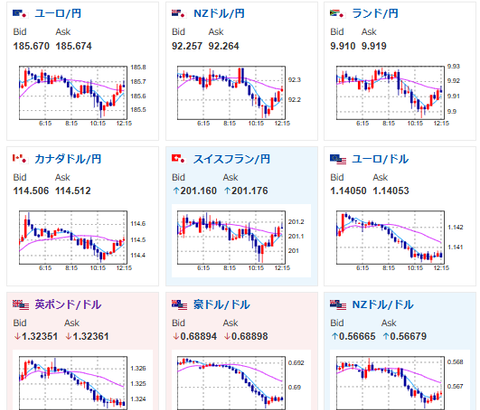The image size is (480, 410).
Task: Open the ランド/円 currency pair link
Action: [375, 14]
